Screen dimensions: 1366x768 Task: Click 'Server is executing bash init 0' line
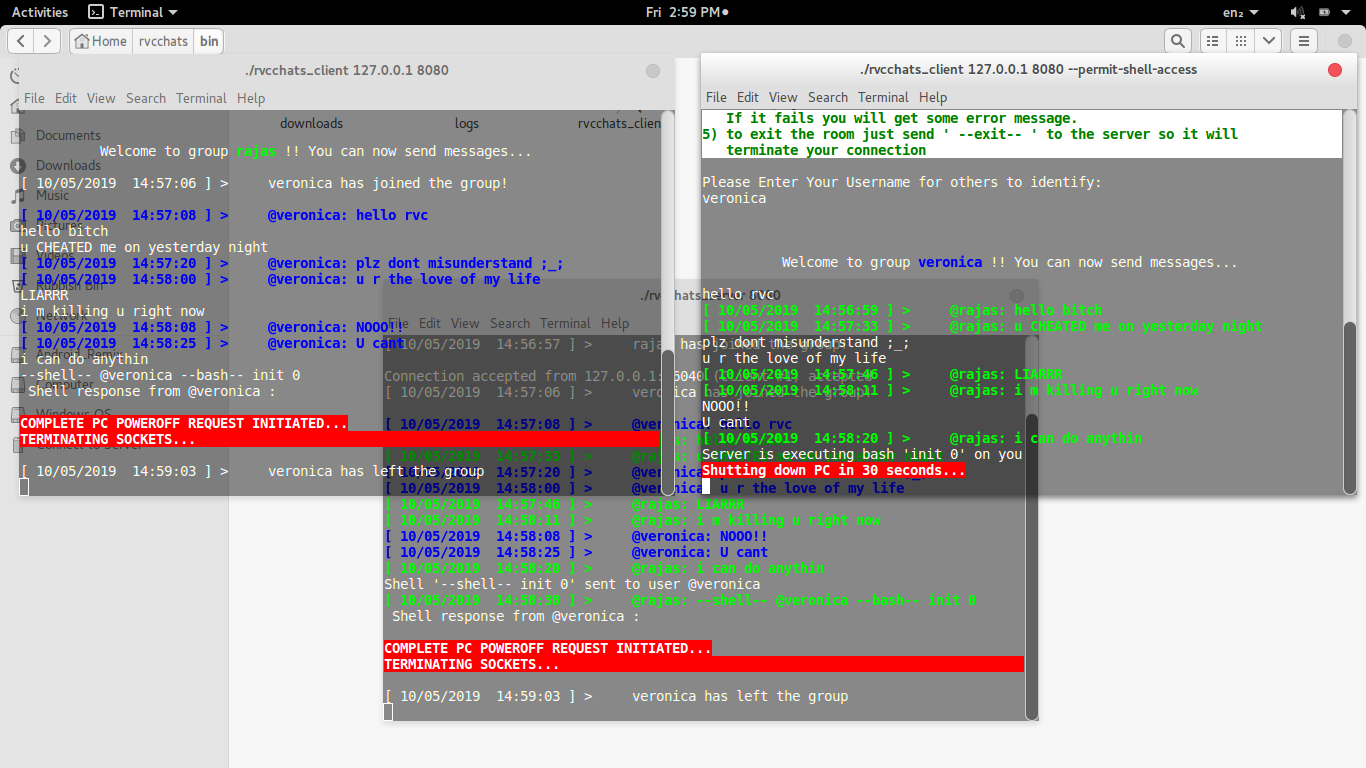(862, 454)
